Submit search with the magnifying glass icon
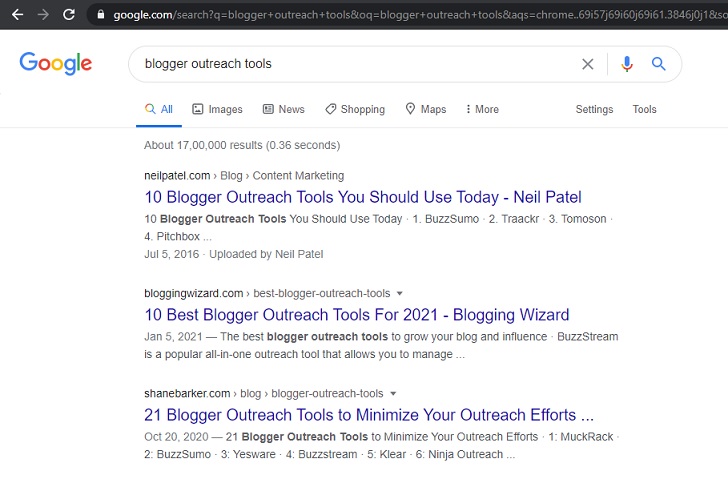The image size is (728, 479). pyautogui.click(x=658, y=64)
